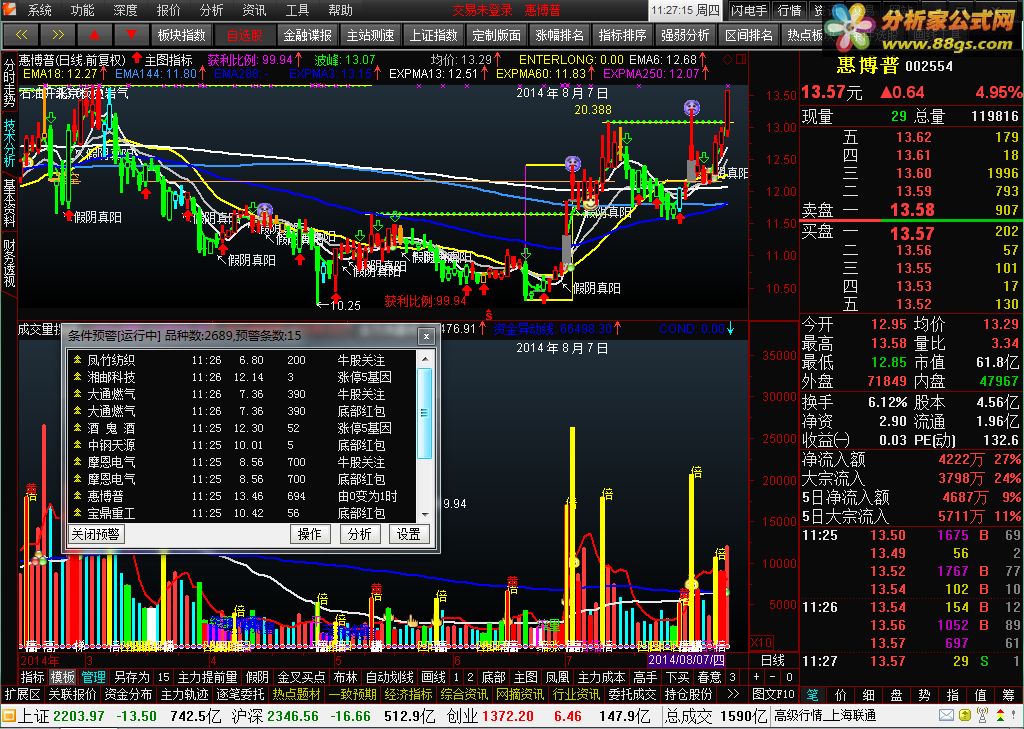Click the 操作 button in alert dialog

[x=309, y=534]
